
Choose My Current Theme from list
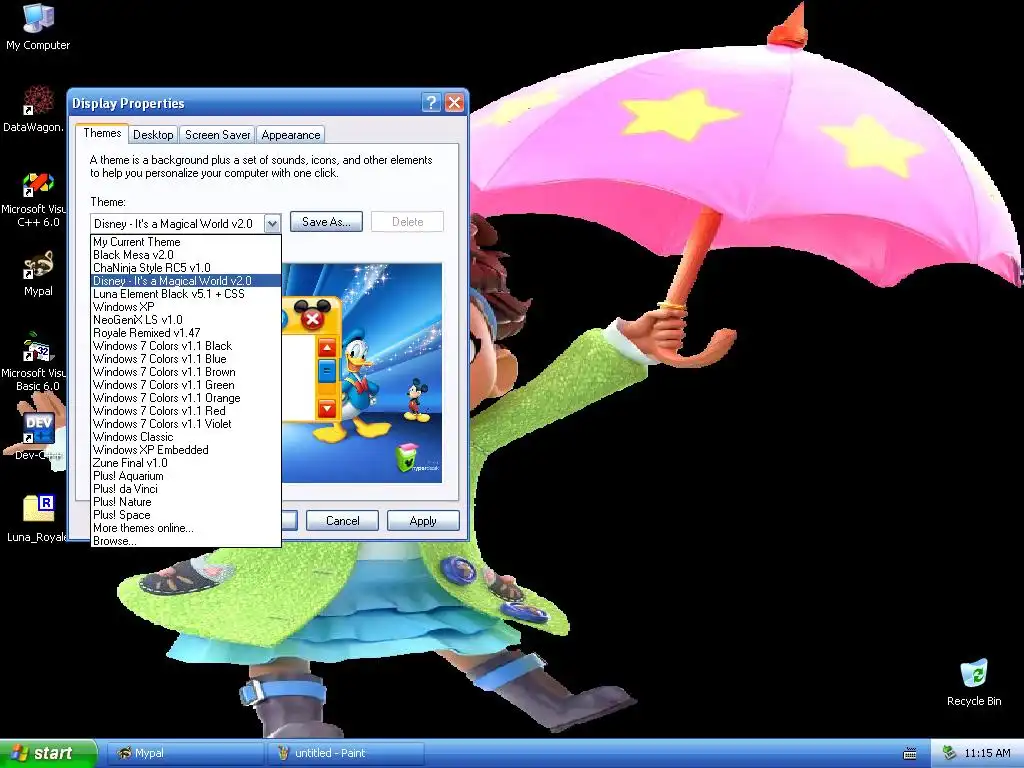click(185, 242)
